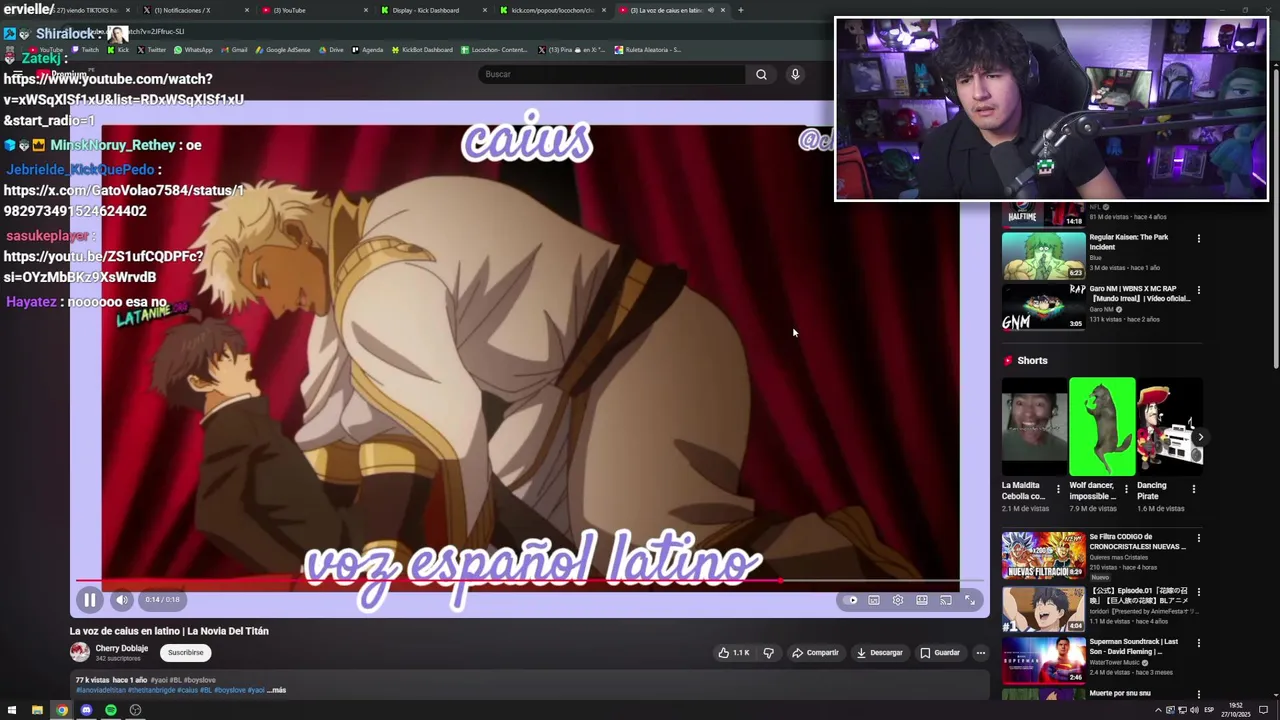Open the Ruleta Aleatoria bookmark
The width and height of the screenshot is (1280, 720).
pyautogui.click(x=648, y=49)
